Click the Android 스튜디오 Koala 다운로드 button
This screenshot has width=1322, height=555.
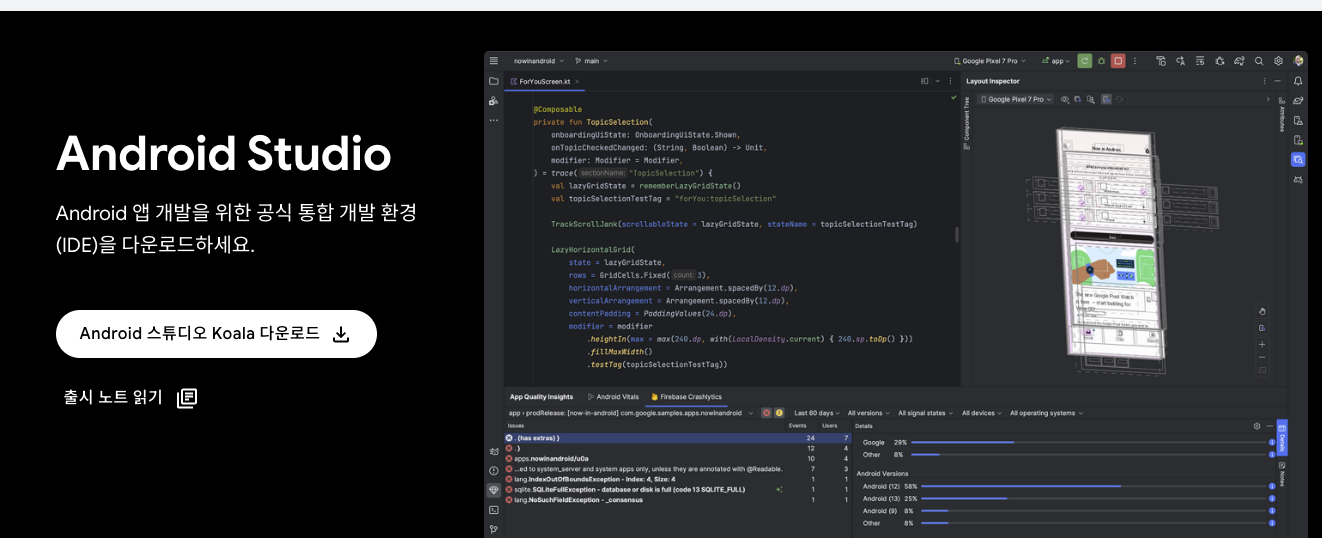[x=216, y=334]
